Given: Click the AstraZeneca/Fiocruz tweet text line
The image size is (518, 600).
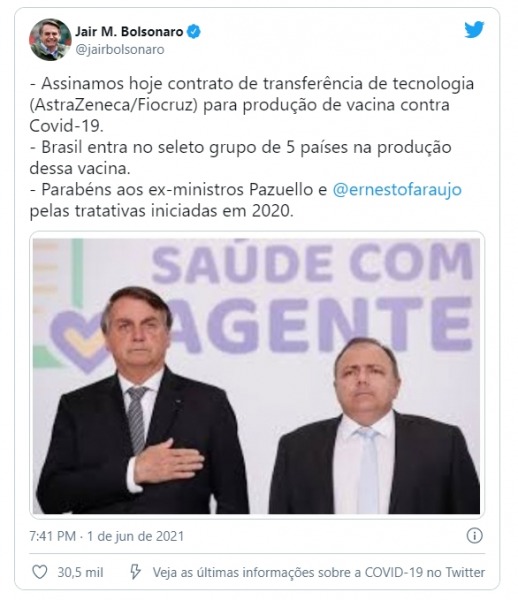Looking at the screenshot, I should click(239, 105).
